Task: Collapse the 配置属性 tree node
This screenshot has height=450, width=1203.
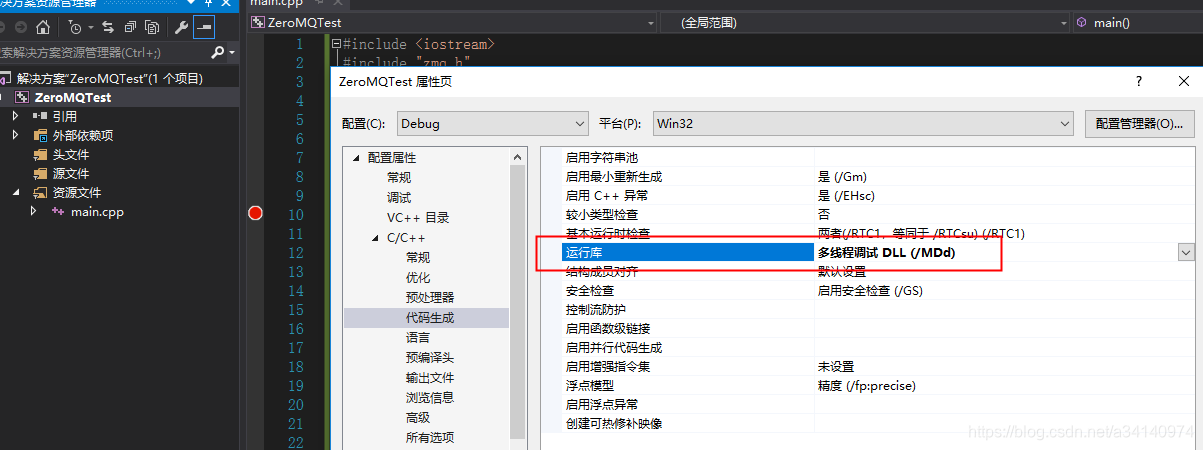Action: (355, 158)
